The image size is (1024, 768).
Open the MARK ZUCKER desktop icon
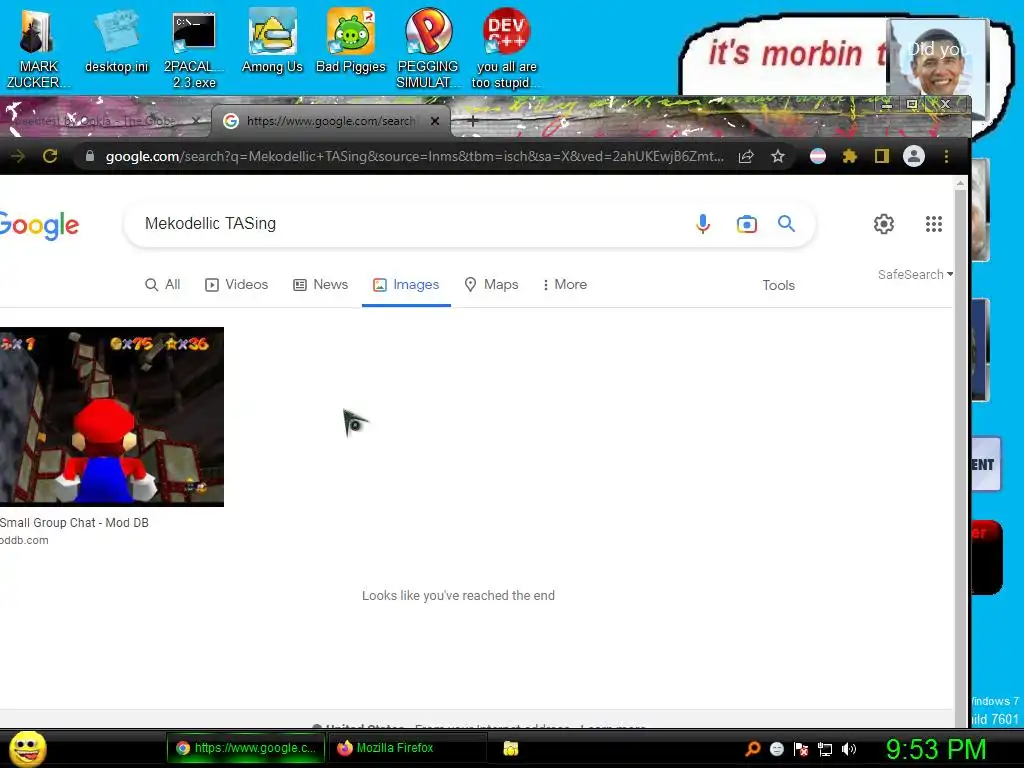[37, 47]
